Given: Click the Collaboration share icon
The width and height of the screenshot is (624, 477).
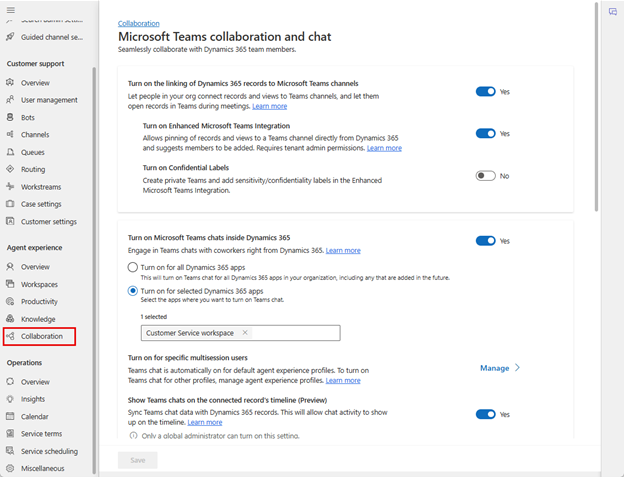Looking at the screenshot, I should (10, 336).
